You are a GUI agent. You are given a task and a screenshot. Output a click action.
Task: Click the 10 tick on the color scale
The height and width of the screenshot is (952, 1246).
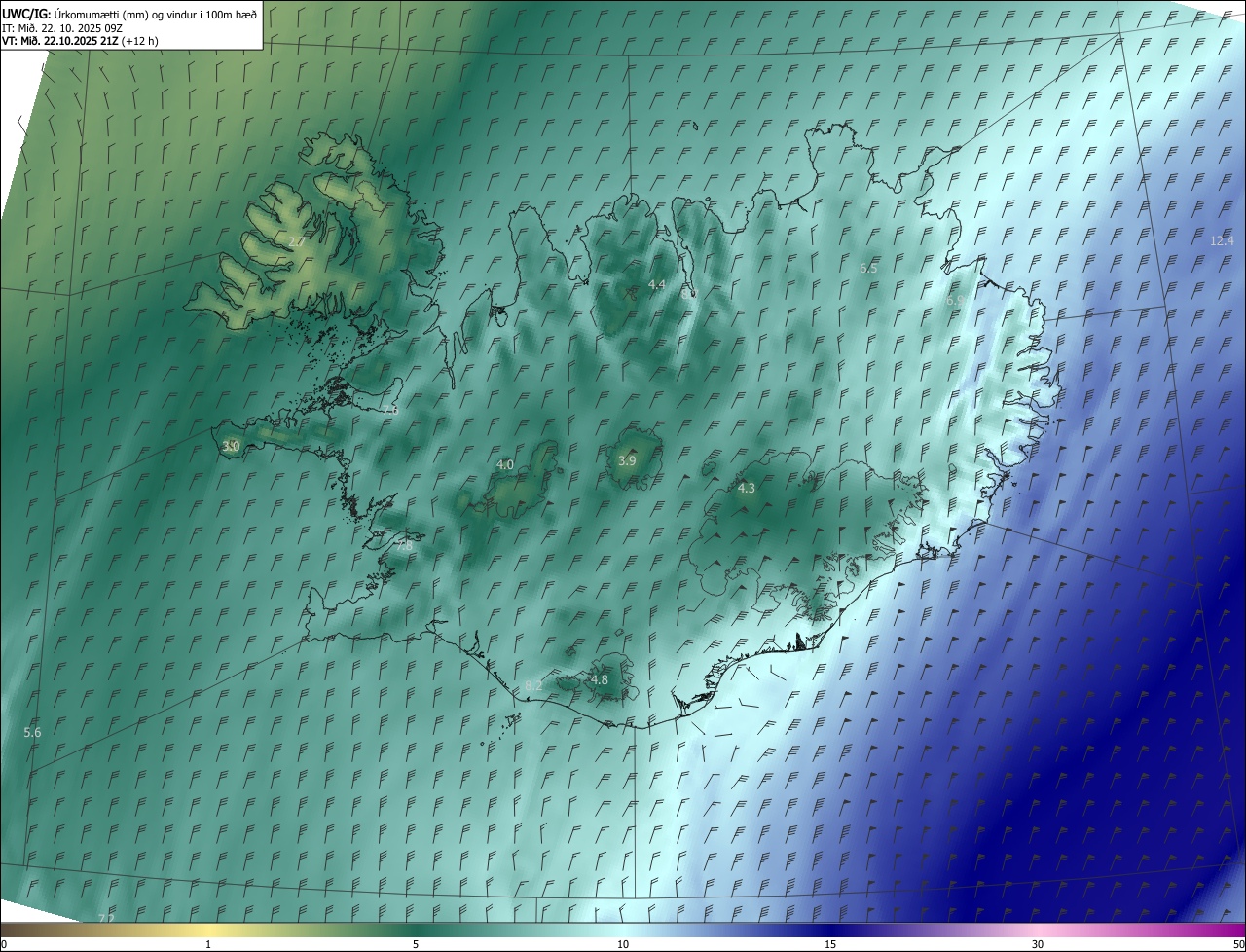tap(623, 944)
